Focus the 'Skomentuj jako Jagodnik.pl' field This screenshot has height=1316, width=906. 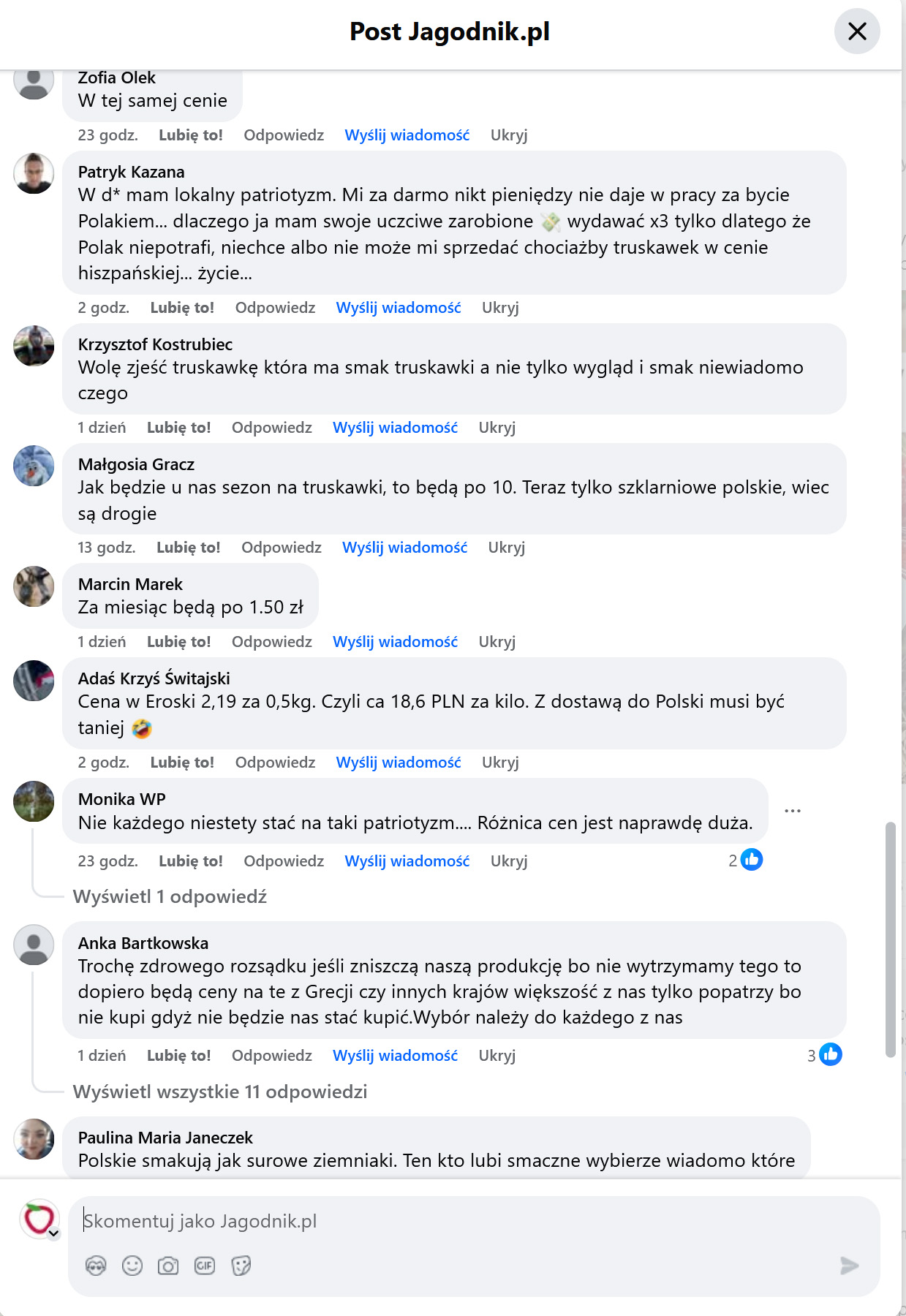468,1221
